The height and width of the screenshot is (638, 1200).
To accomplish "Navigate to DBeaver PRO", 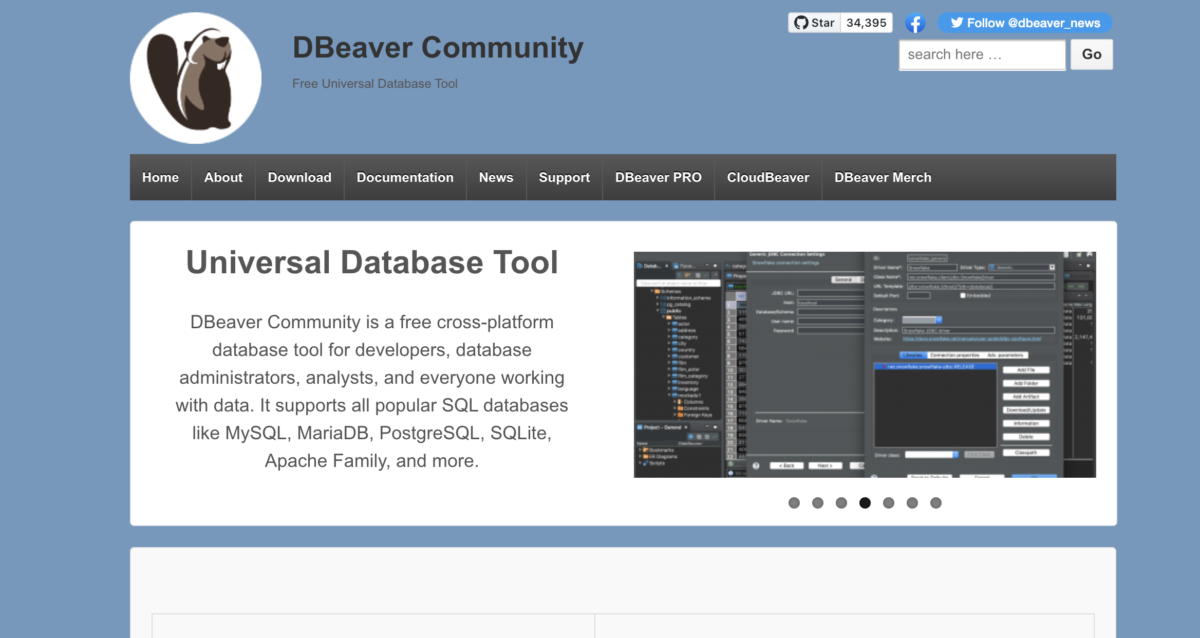I will click(x=658, y=177).
